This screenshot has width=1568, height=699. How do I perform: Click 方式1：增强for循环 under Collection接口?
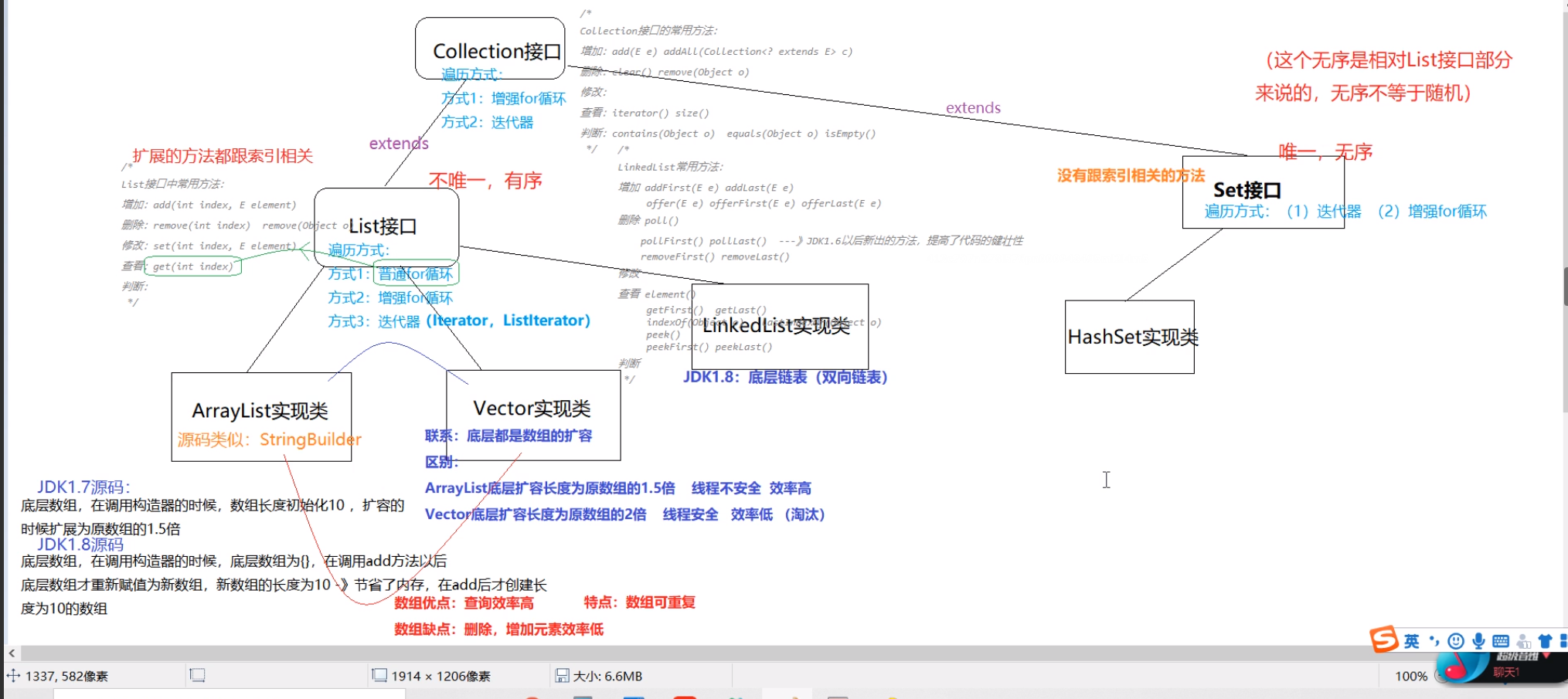tap(503, 98)
